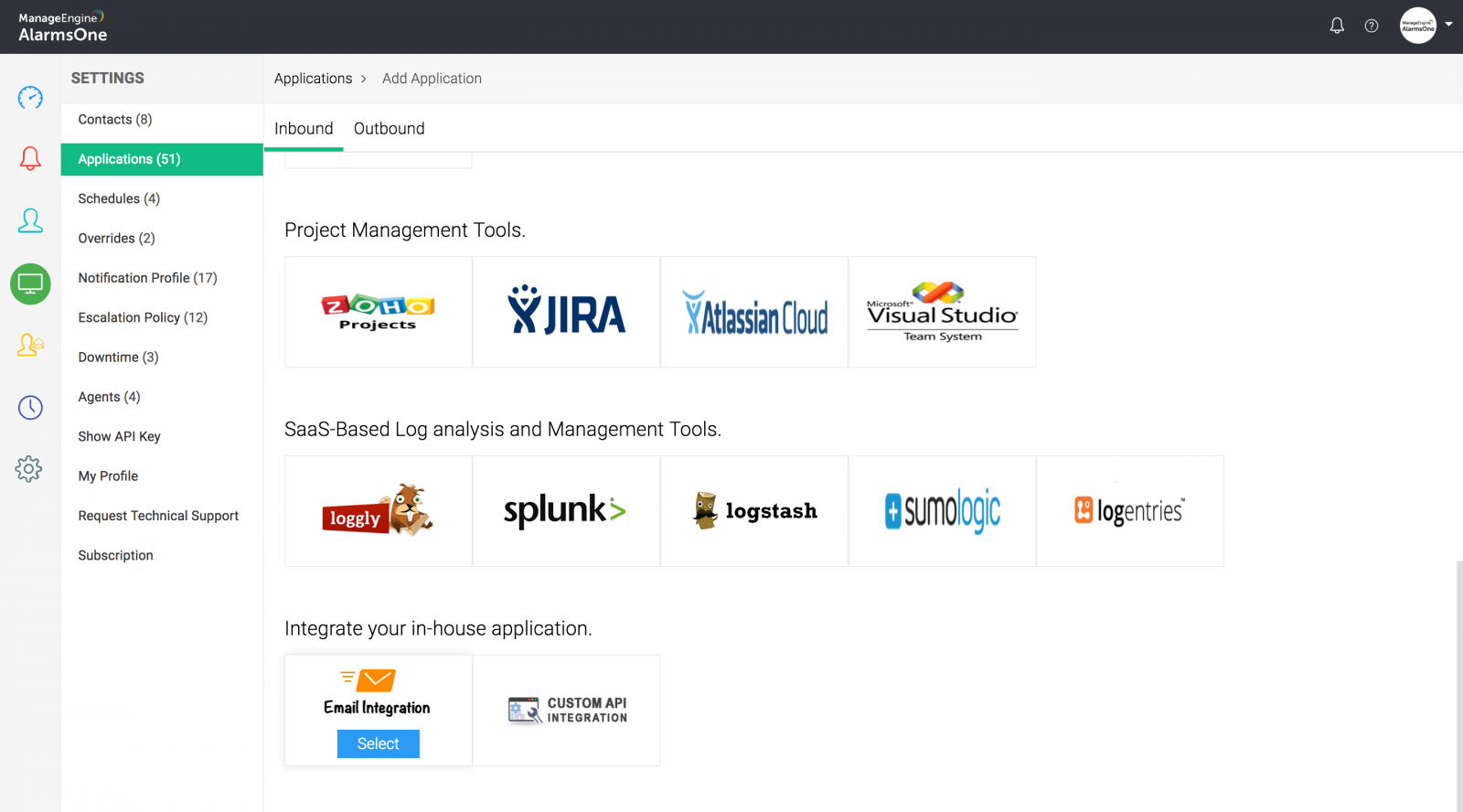
Task: Click the Email Integration envelope icon
Action: click(368, 680)
